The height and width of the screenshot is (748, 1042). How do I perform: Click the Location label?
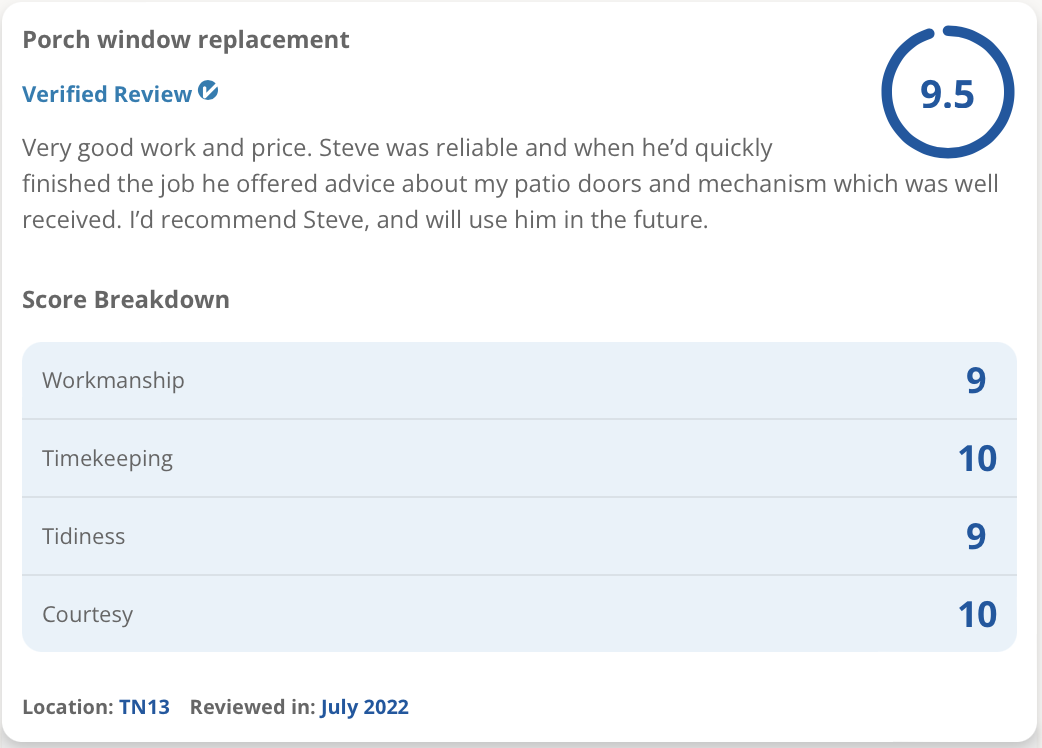tap(68, 707)
